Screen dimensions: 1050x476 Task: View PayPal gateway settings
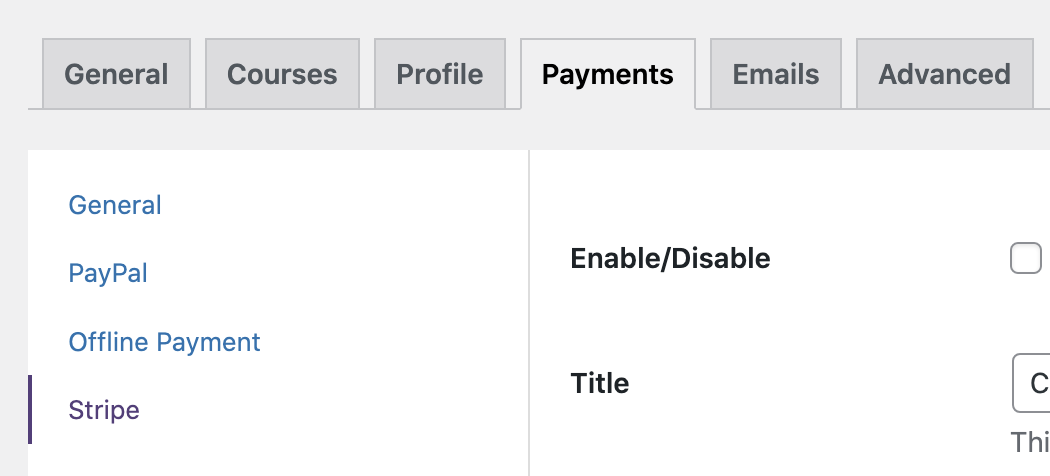click(x=108, y=273)
